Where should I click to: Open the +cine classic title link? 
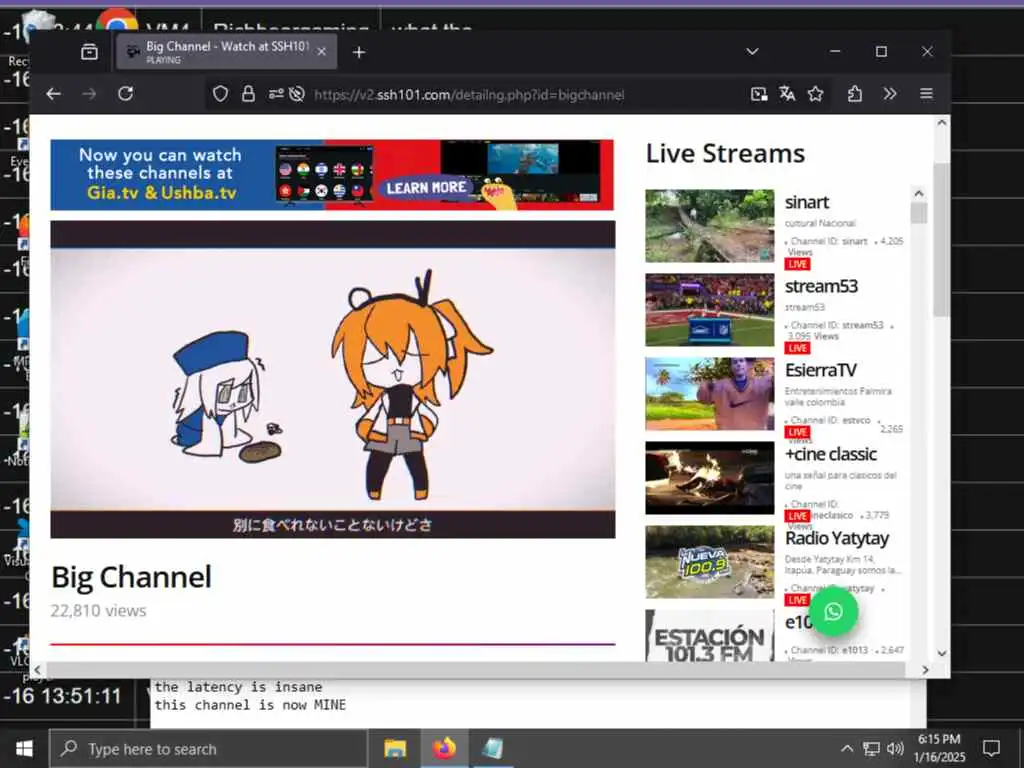pos(831,455)
